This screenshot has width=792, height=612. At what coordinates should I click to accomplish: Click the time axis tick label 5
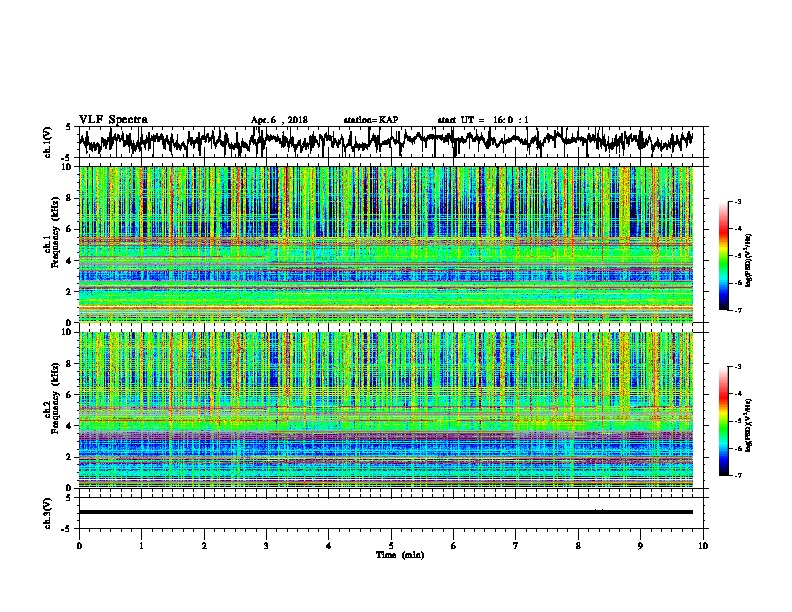point(391,546)
